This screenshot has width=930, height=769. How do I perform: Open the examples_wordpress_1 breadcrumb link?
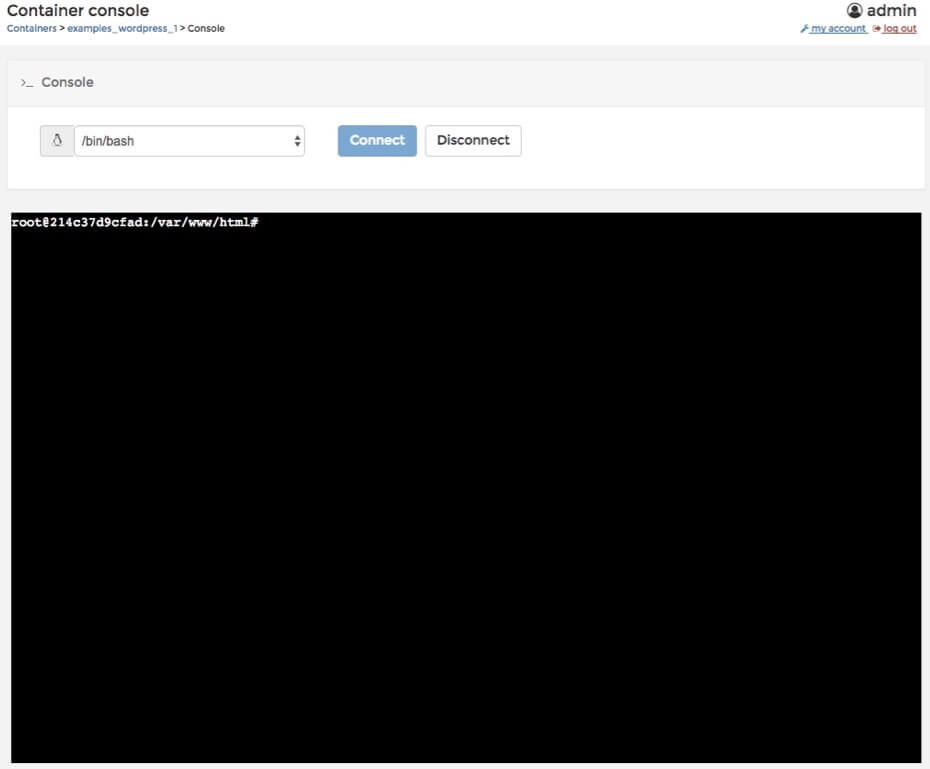click(122, 28)
